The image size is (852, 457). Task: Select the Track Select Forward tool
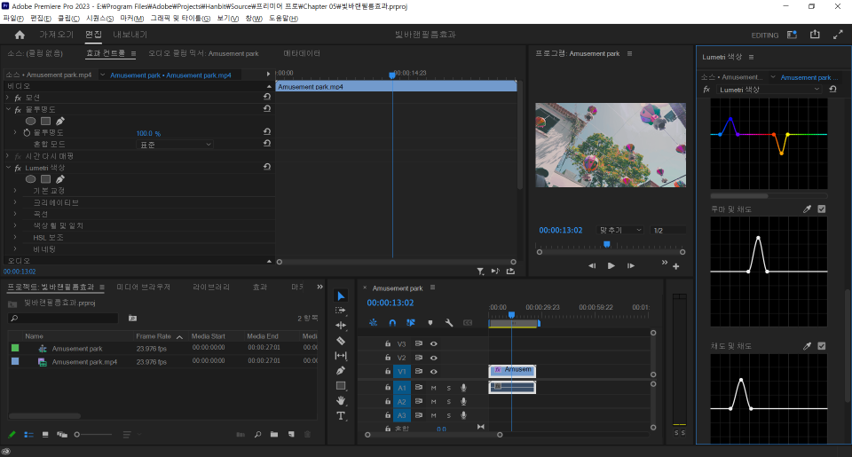coord(341,310)
